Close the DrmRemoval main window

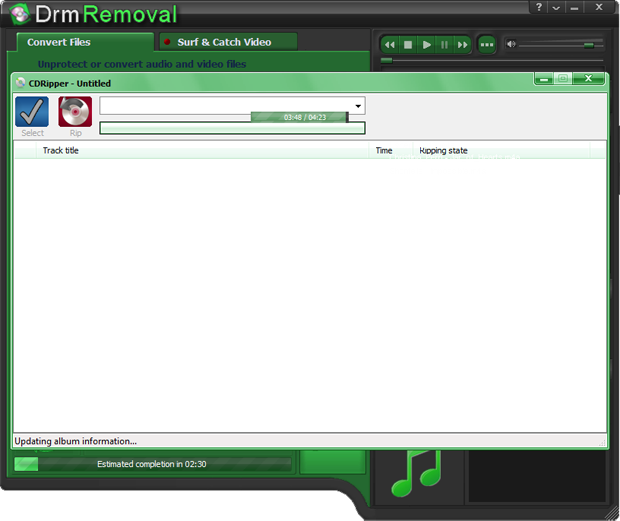coord(599,7)
